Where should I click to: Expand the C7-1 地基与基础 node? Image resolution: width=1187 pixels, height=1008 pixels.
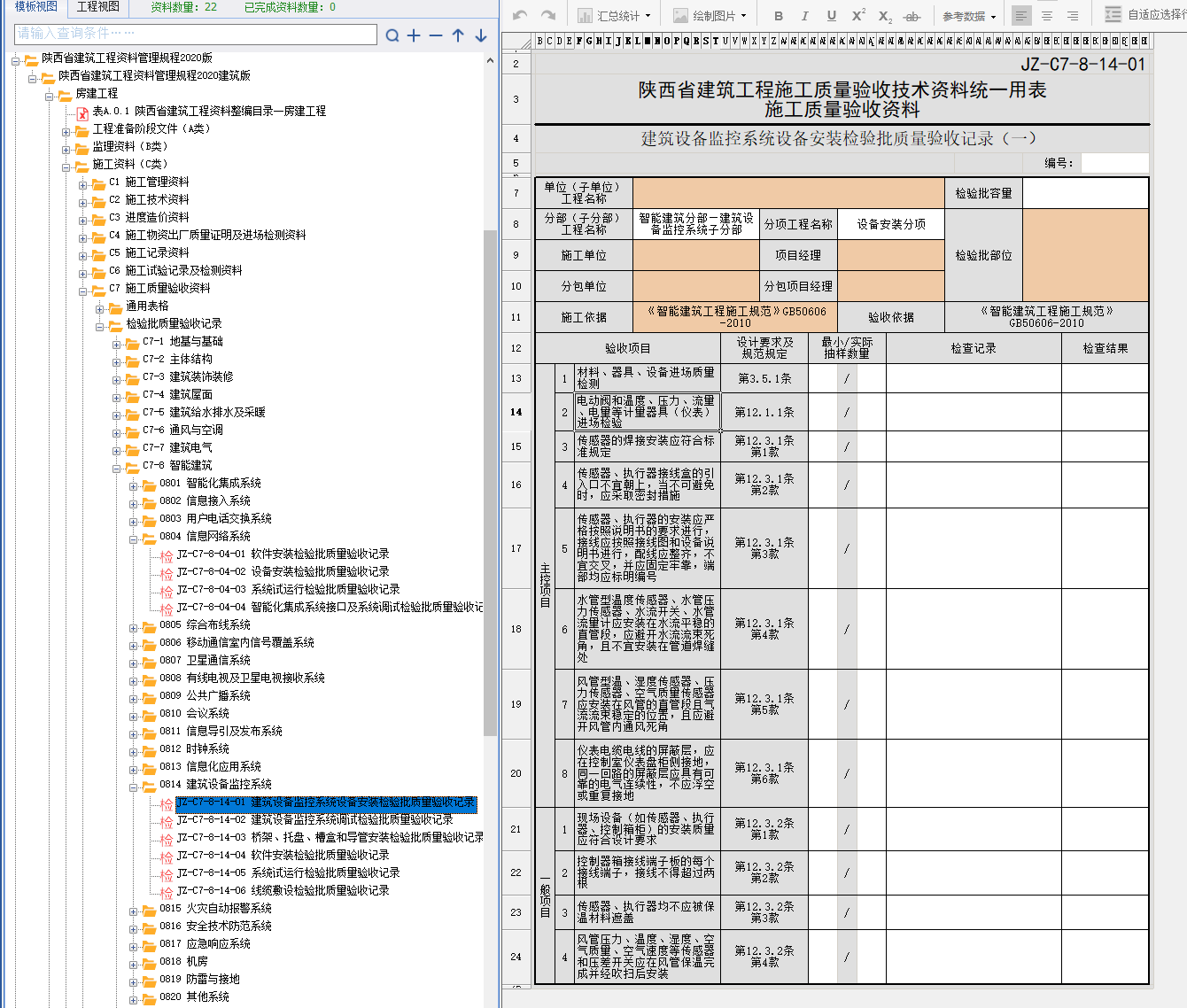coord(117,345)
